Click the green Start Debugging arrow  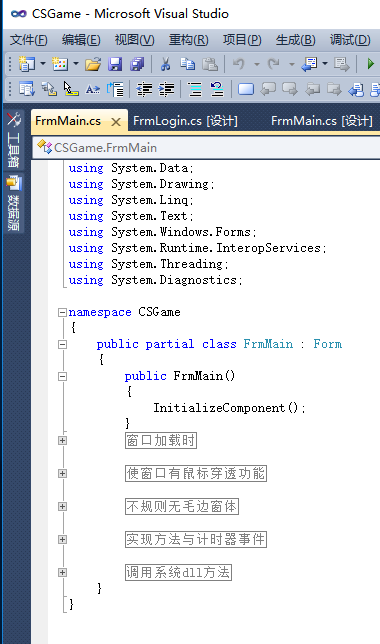[371, 64]
